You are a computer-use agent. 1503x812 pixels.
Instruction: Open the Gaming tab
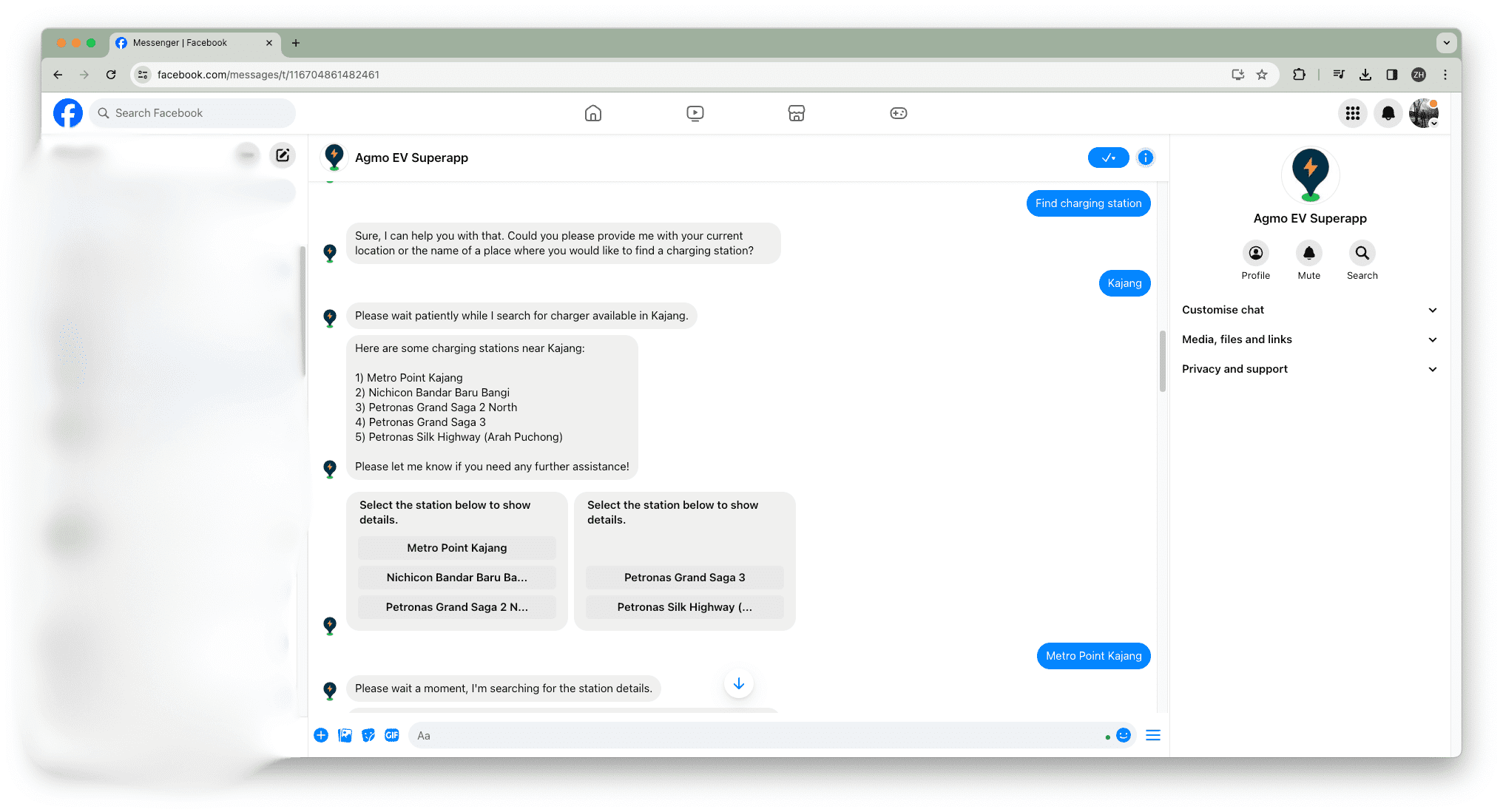[x=899, y=113]
